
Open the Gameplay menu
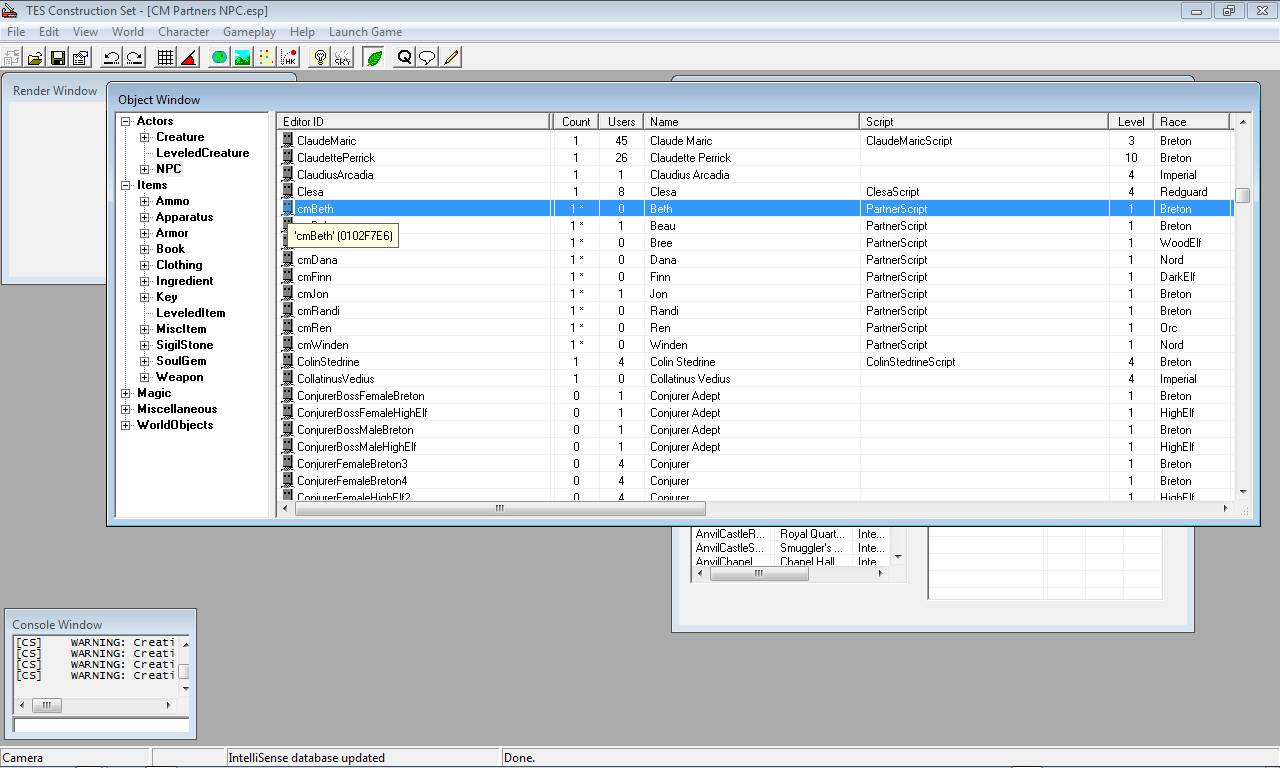pos(249,32)
